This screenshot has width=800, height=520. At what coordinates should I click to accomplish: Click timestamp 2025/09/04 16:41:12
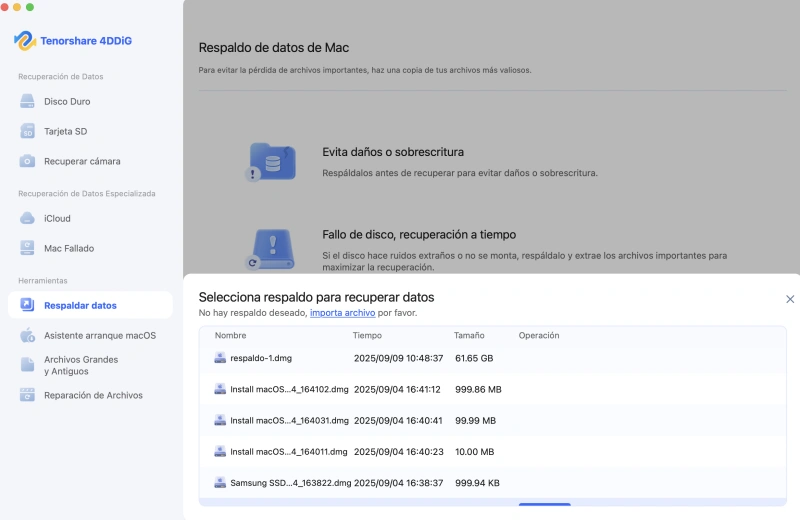click(x=397, y=389)
